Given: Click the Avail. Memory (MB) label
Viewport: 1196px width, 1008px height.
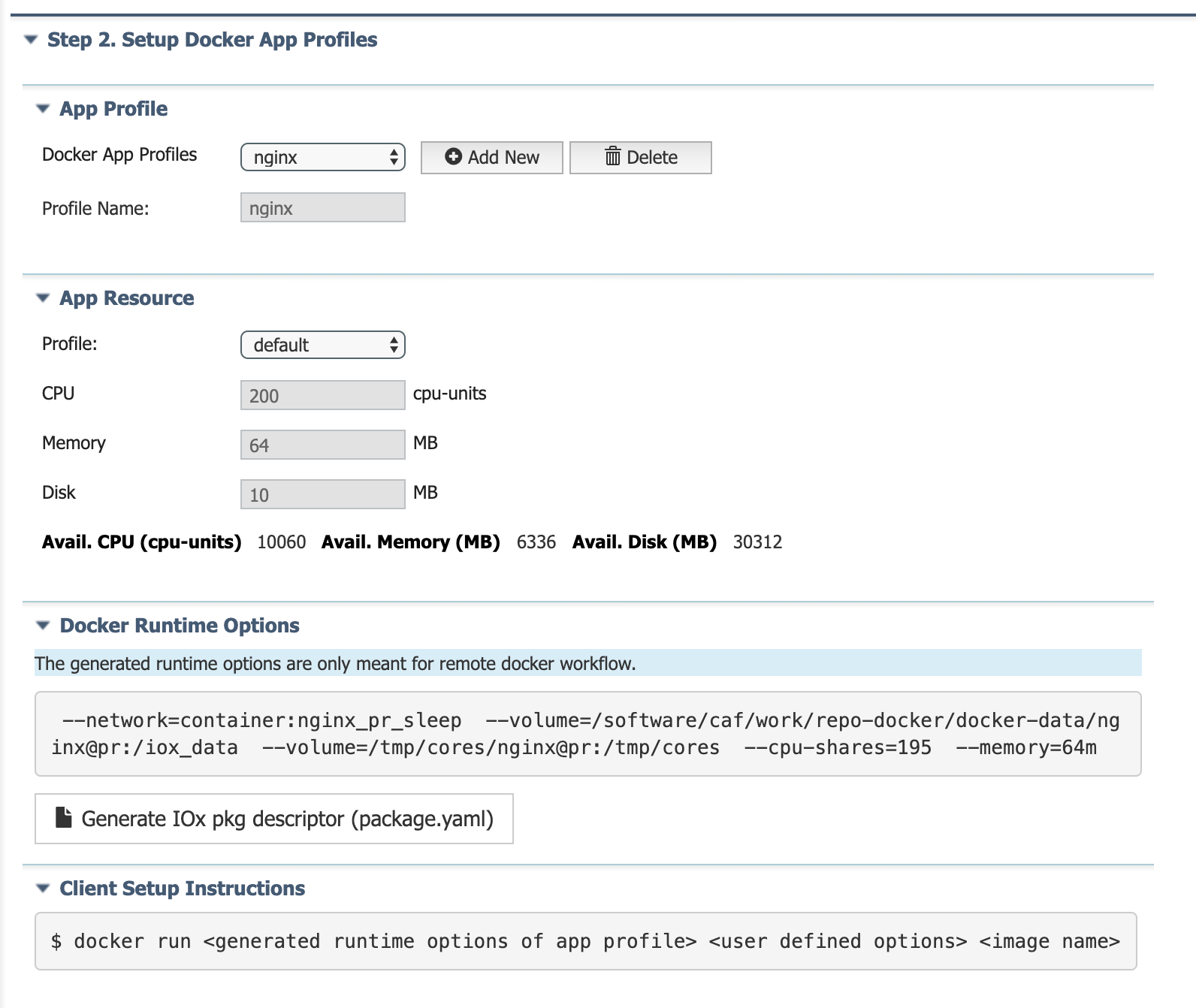Looking at the screenshot, I should pyautogui.click(x=411, y=542).
